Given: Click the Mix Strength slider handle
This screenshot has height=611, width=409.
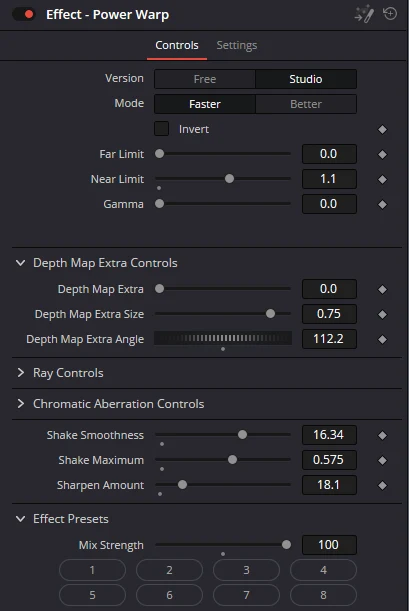Looking at the screenshot, I should [x=286, y=545].
